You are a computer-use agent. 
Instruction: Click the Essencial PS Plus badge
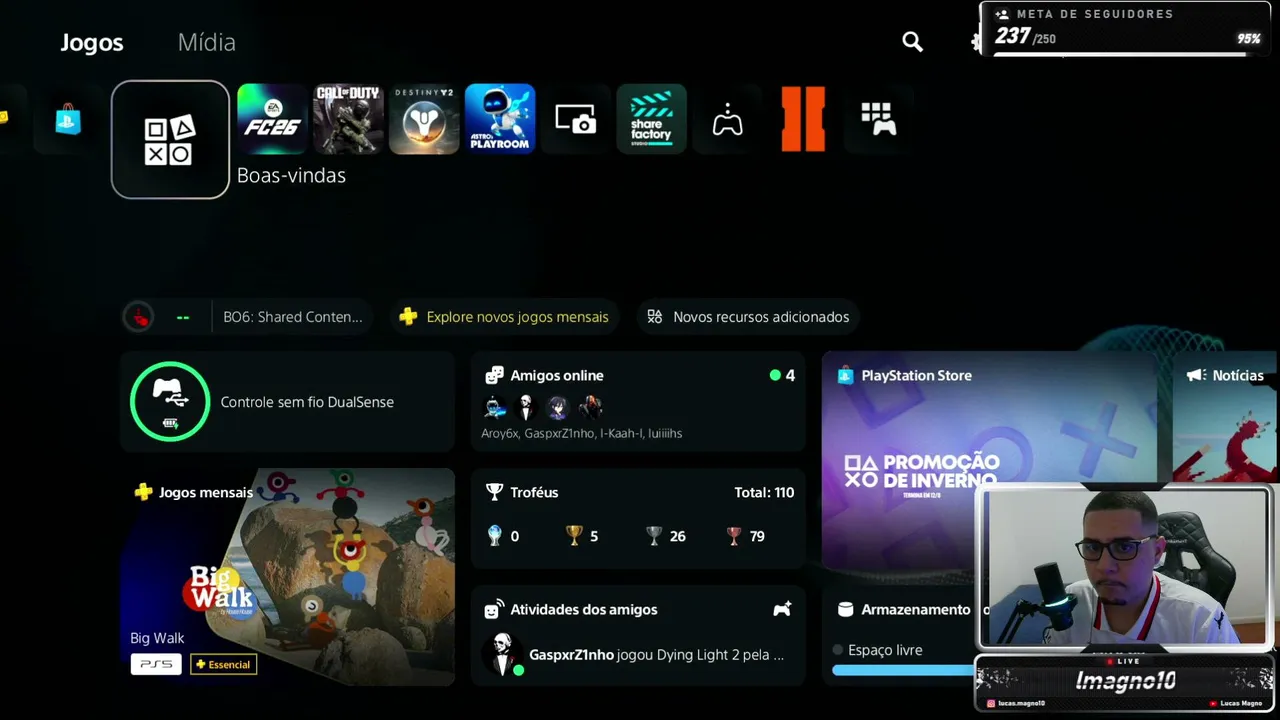click(x=223, y=664)
